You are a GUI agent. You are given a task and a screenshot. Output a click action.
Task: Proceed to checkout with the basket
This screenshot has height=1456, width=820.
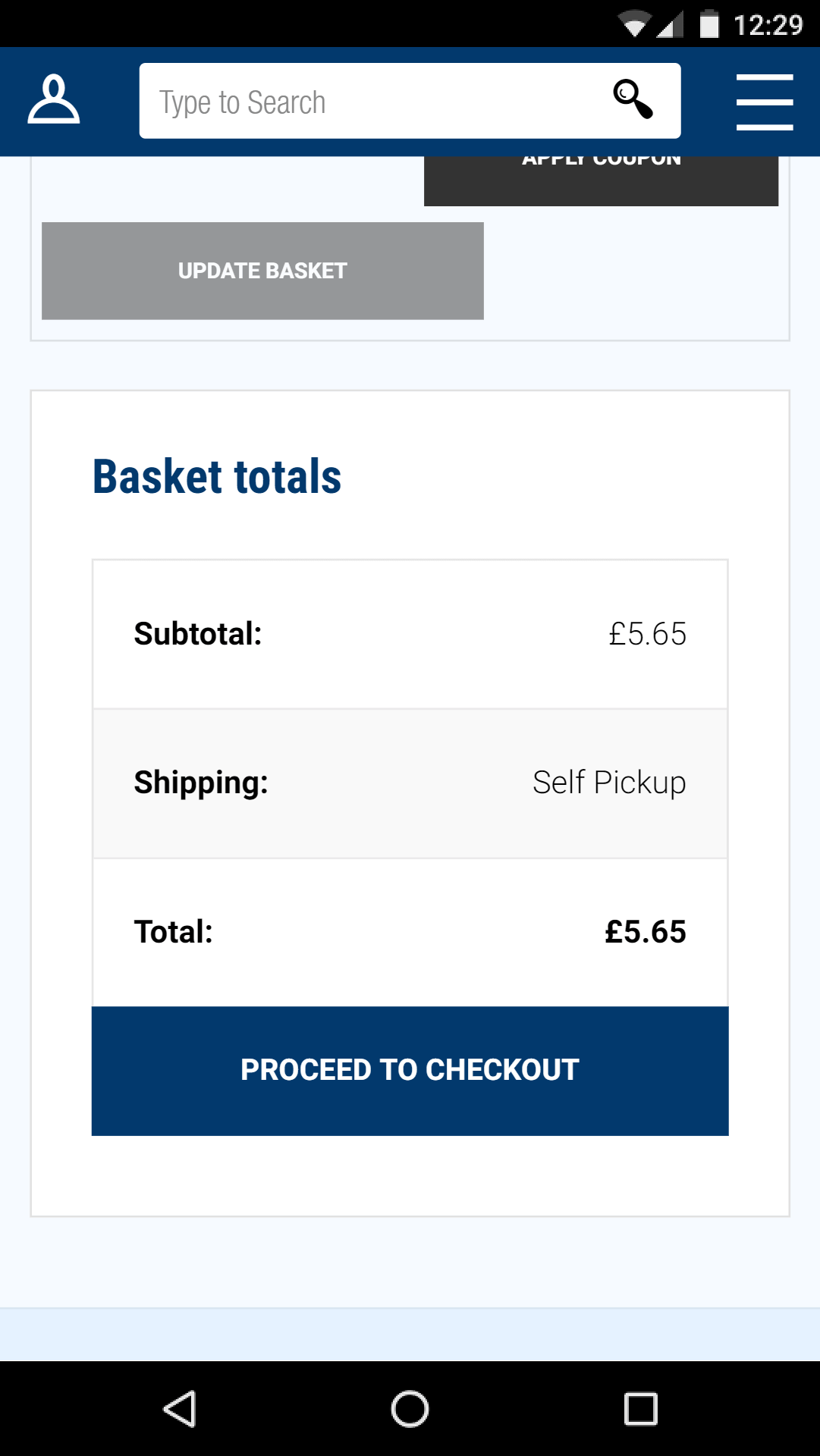pyautogui.click(x=410, y=1070)
